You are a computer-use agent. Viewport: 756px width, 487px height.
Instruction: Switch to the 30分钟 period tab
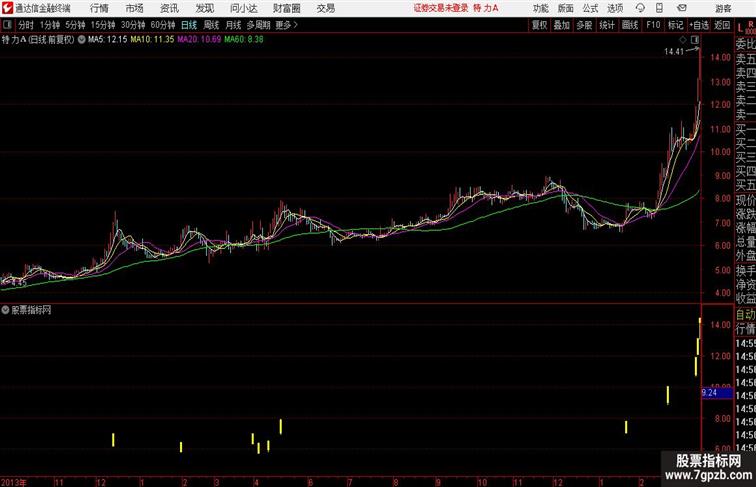click(133, 25)
